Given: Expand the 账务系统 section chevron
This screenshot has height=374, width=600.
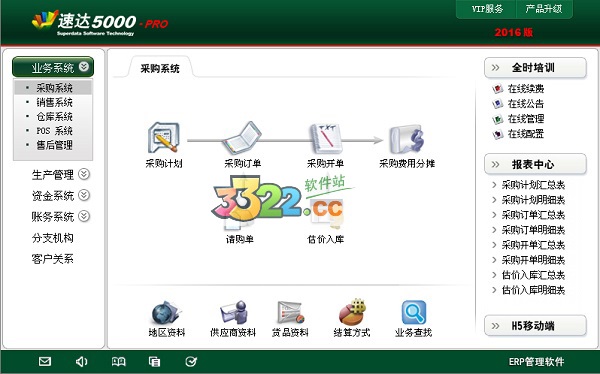Looking at the screenshot, I should coord(84,216).
